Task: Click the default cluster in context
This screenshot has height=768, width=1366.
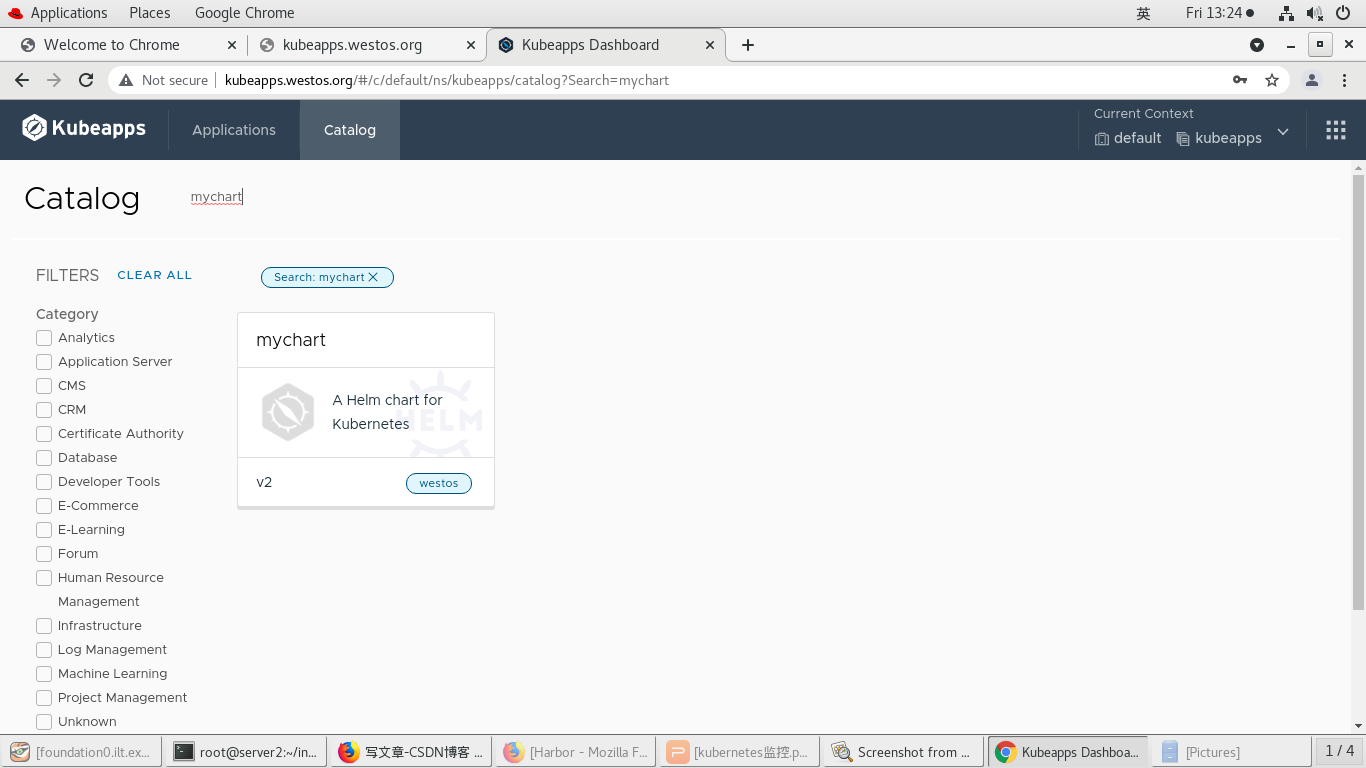Action: [1128, 138]
